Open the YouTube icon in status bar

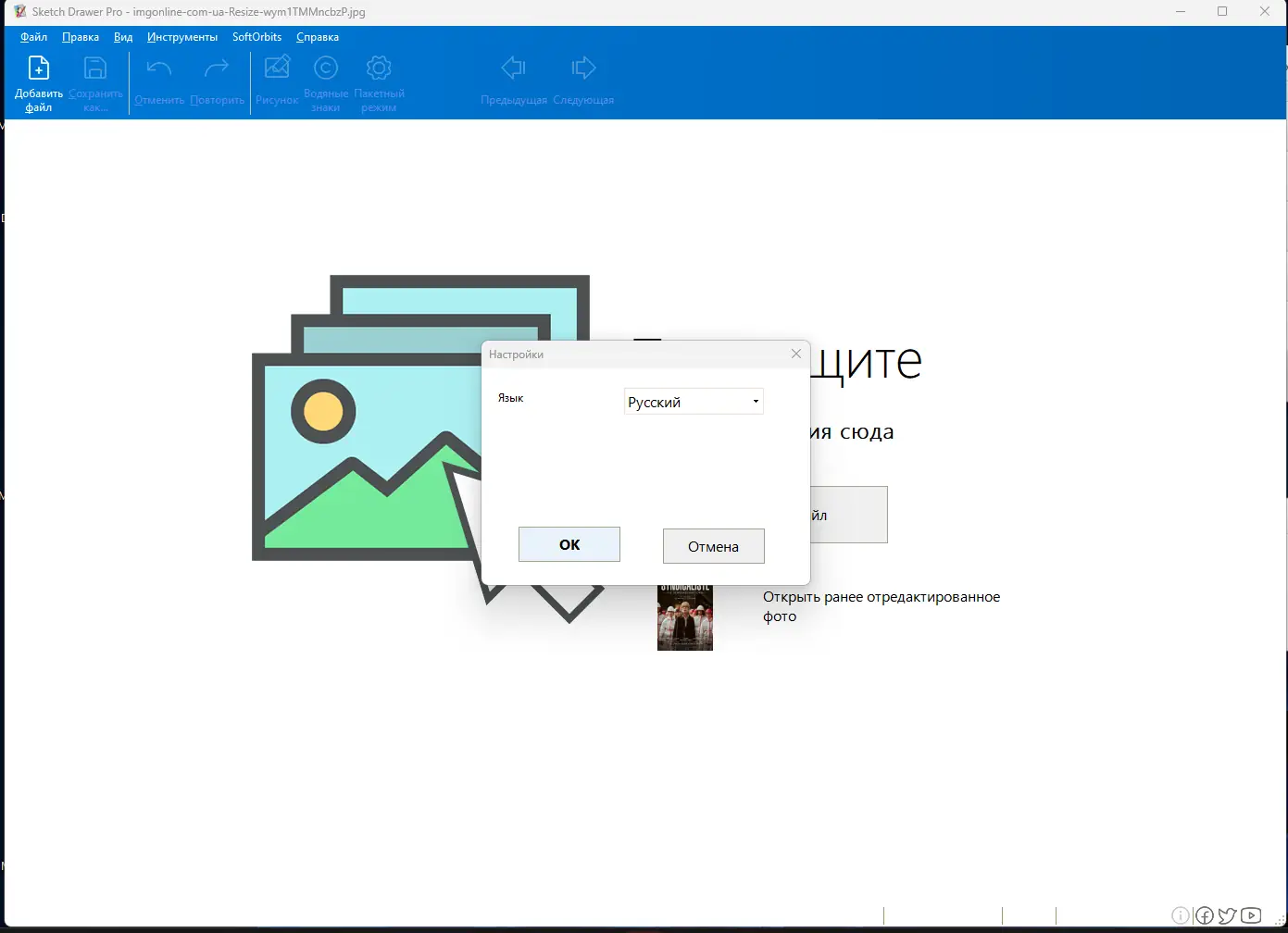[1251, 915]
